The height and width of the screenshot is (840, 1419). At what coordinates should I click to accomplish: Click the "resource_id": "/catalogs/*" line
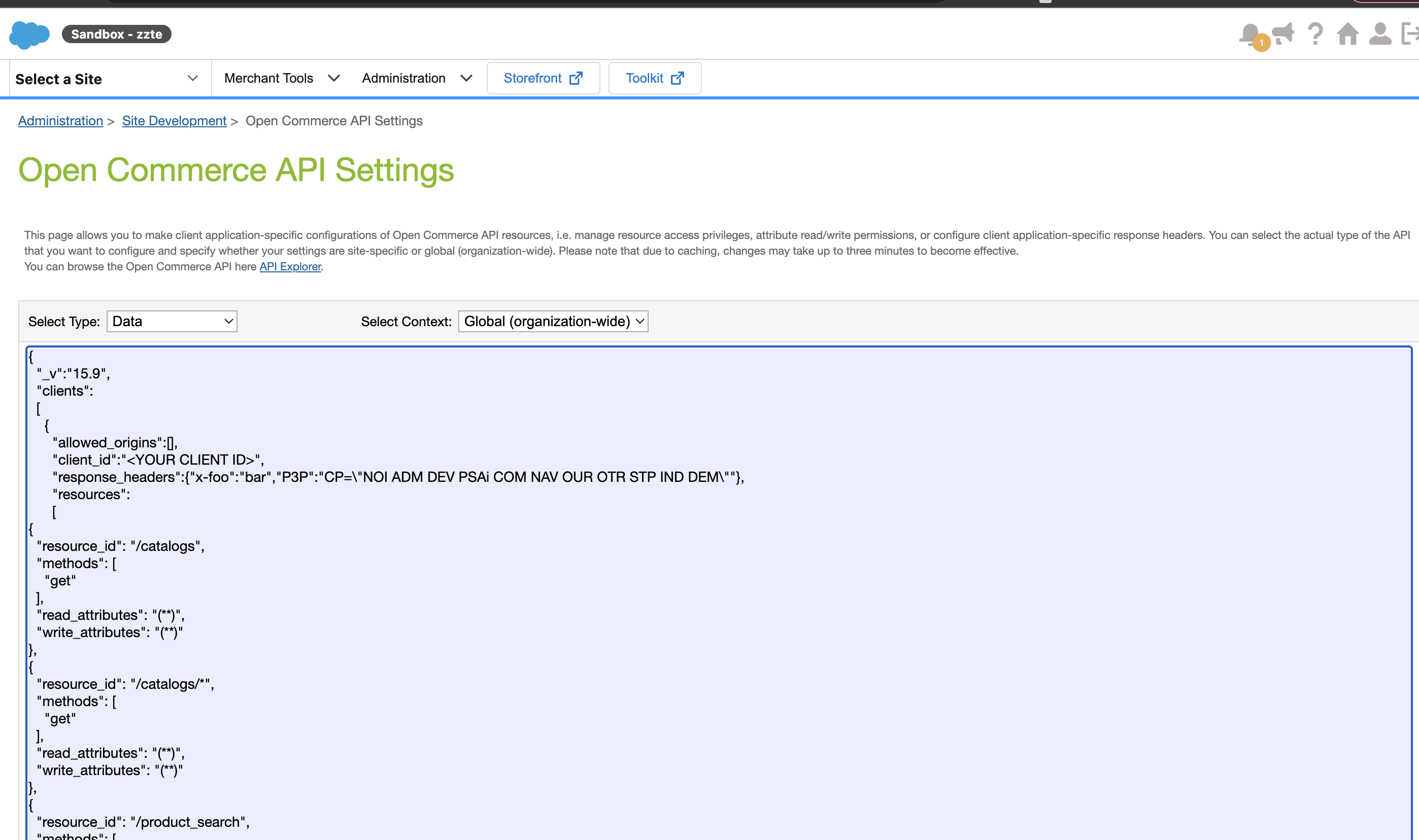[x=125, y=684]
